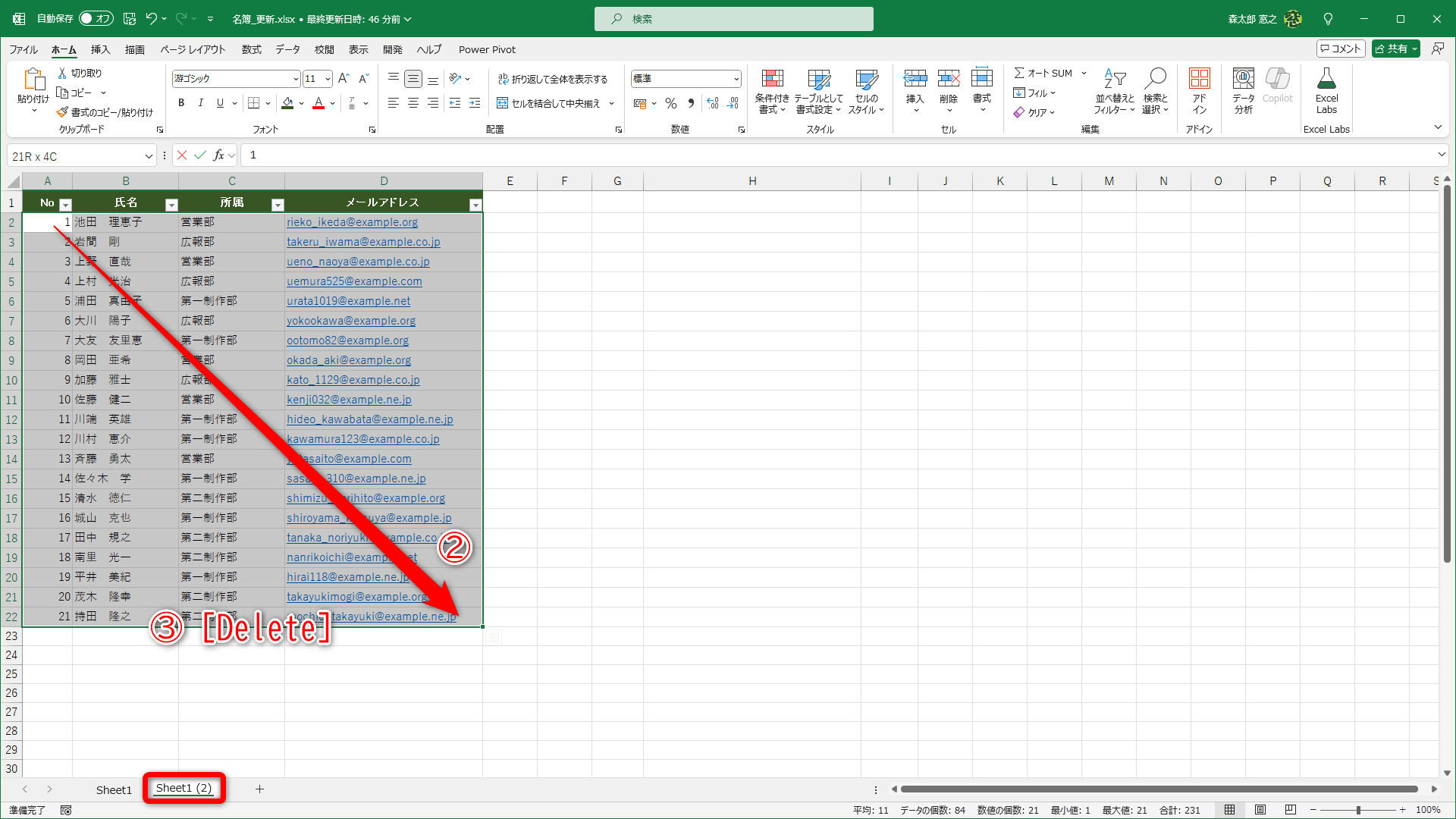Open the font name dropdown
The height and width of the screenshot is (819, 1456).
click(296, 79)
